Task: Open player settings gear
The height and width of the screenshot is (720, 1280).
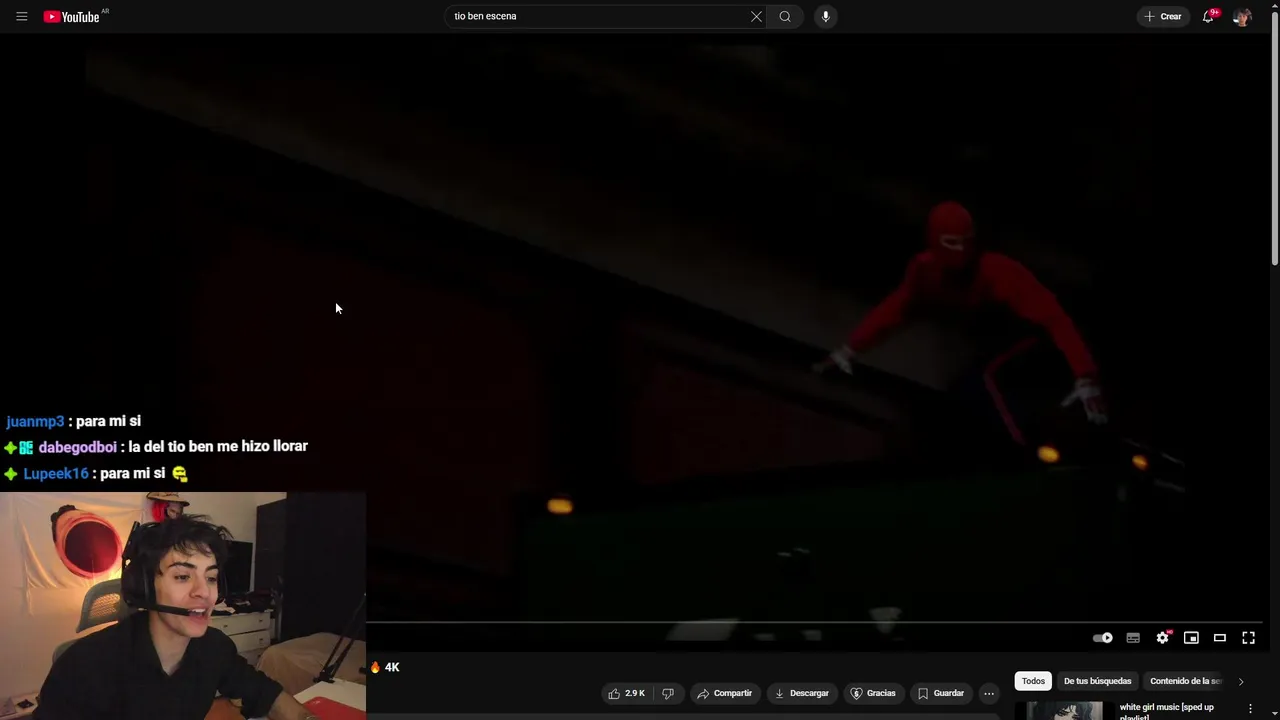Action: (1163, 638)
